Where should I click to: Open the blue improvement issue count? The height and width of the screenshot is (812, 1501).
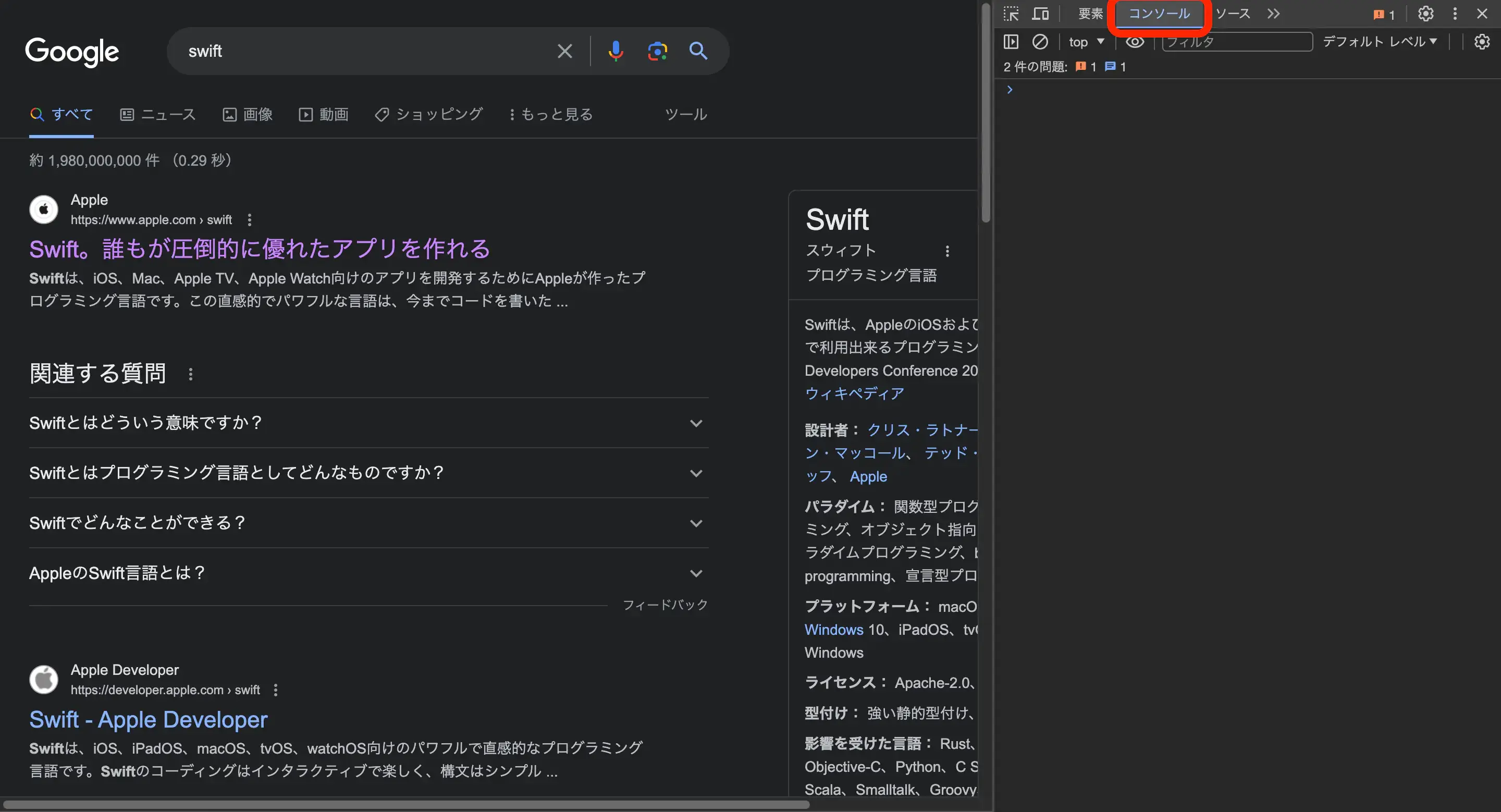coord(1115,67)
